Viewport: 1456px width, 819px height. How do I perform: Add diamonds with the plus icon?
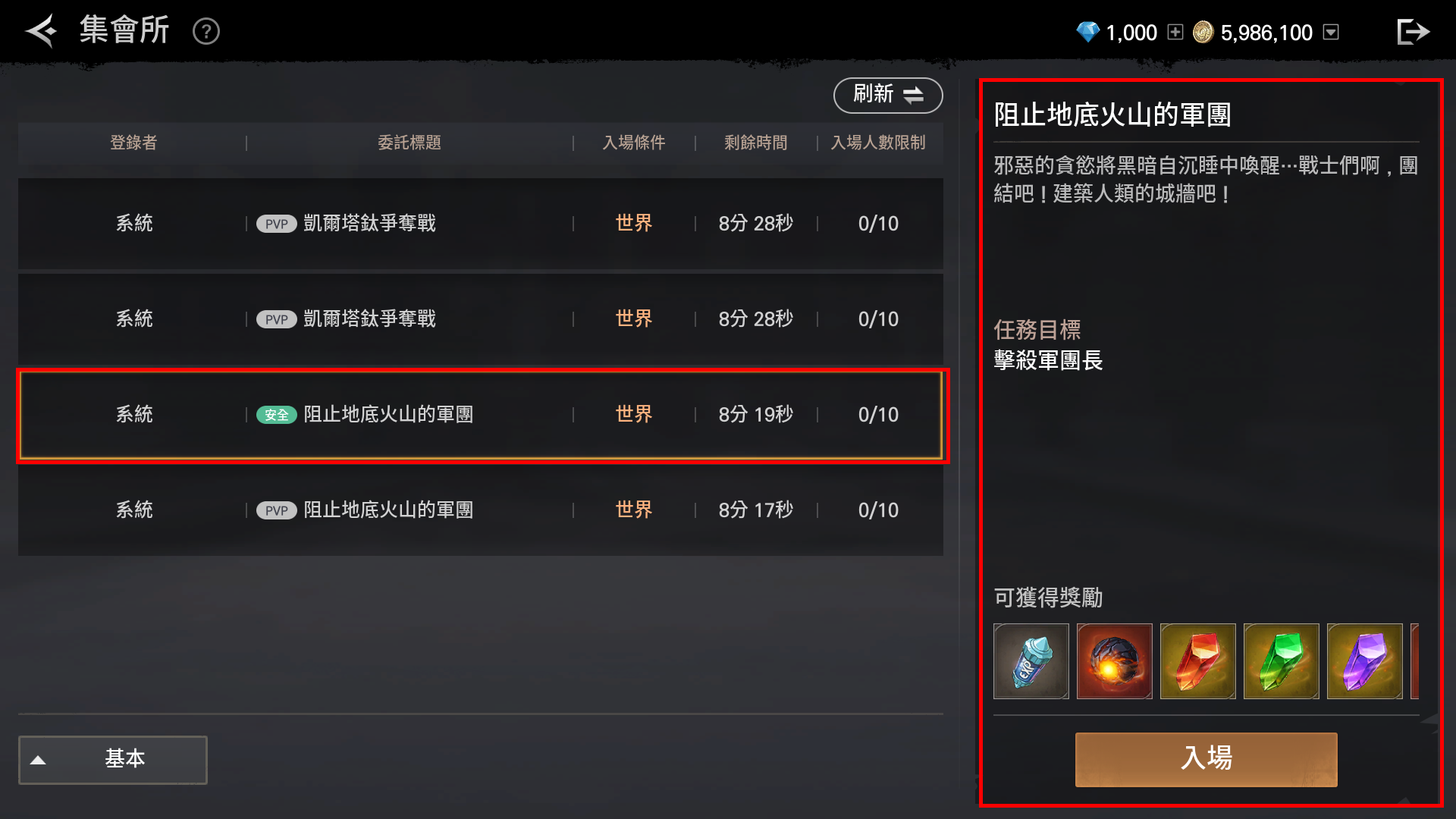point(1175,32)
